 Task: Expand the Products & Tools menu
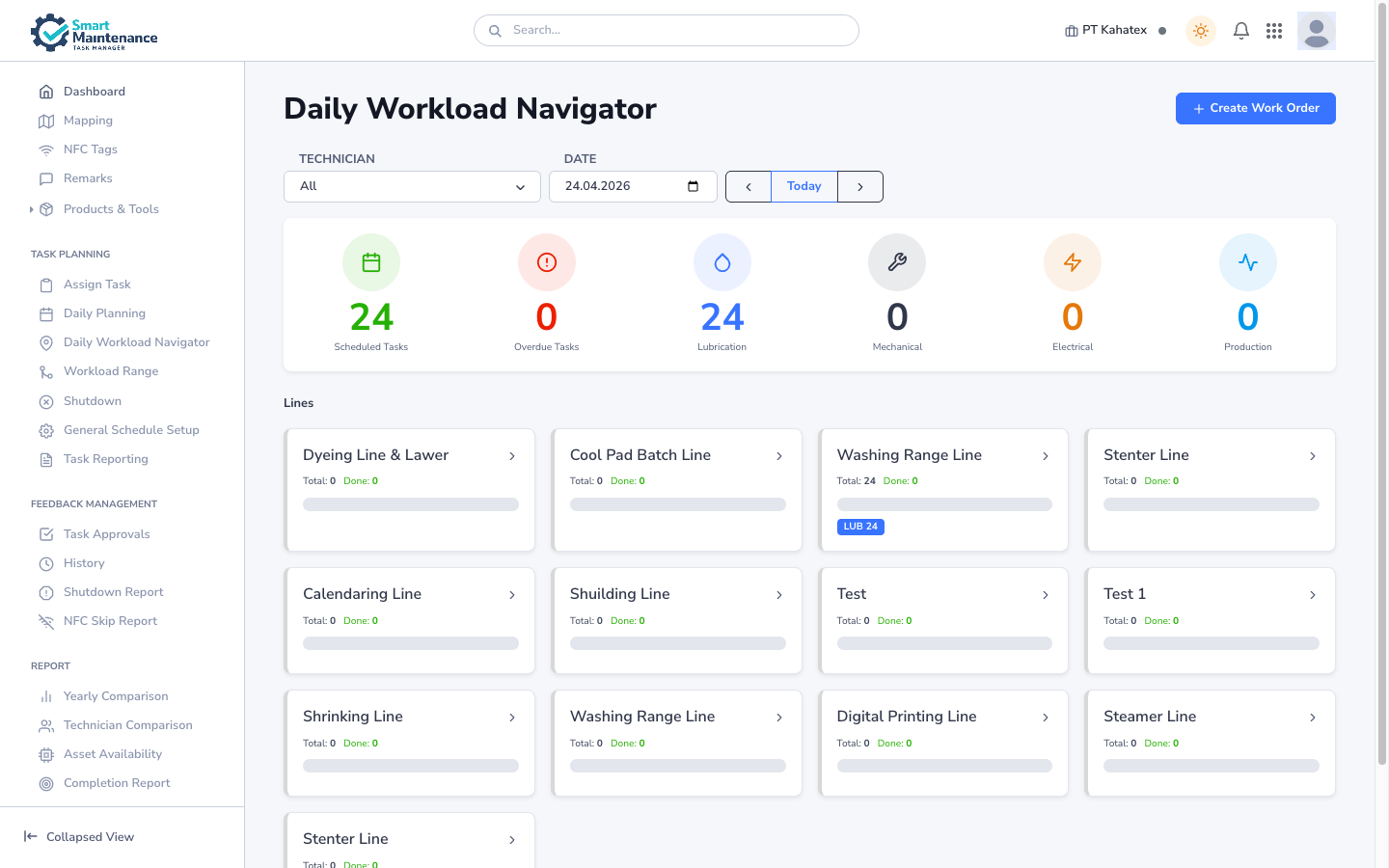111,209
